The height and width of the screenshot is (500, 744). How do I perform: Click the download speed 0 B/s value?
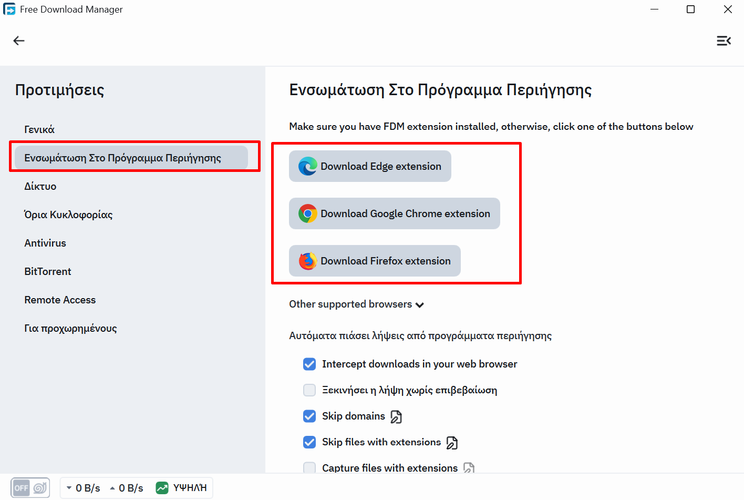click(88, 488)
